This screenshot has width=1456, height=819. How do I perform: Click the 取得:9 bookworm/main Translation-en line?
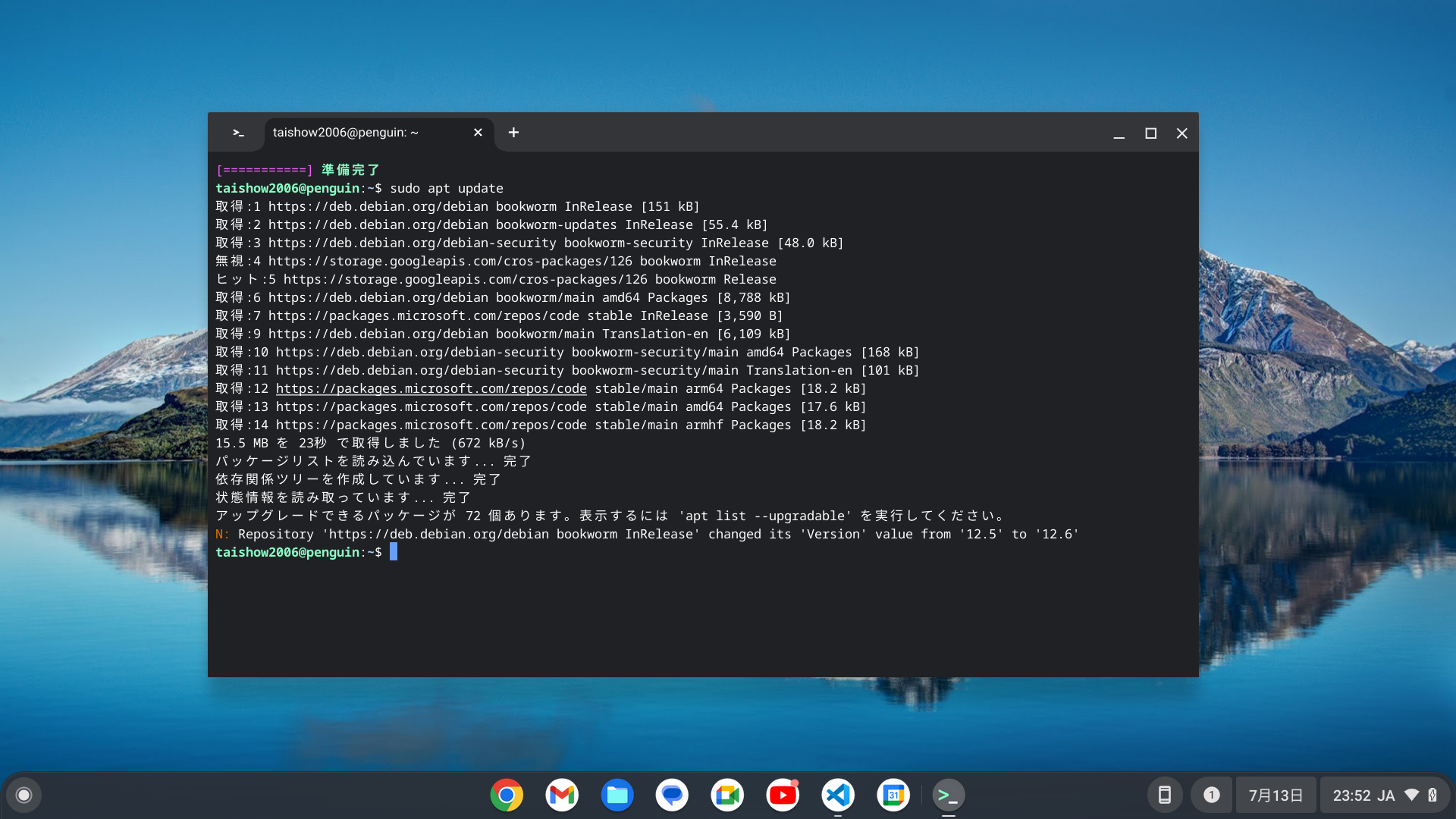pyautogui.click(x=503, y=334)
